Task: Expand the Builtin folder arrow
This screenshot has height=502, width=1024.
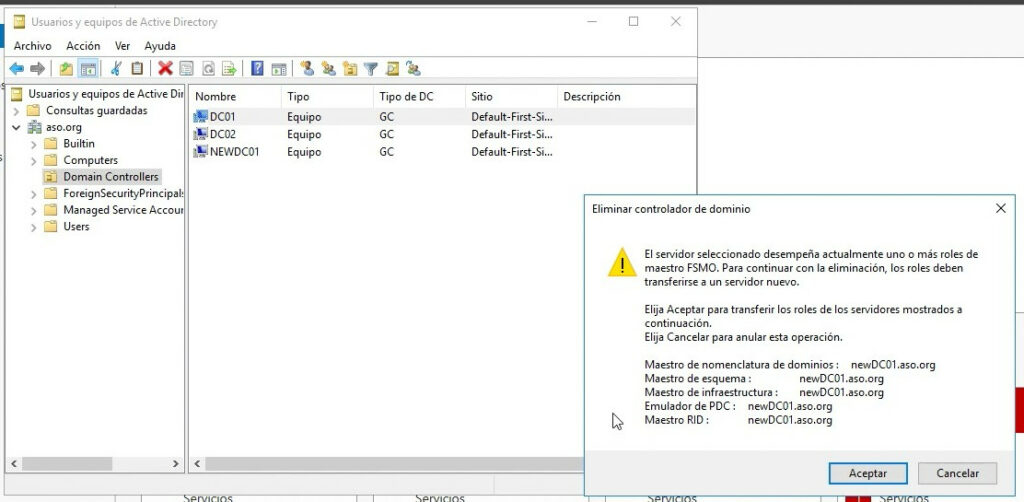Action: 33,144
